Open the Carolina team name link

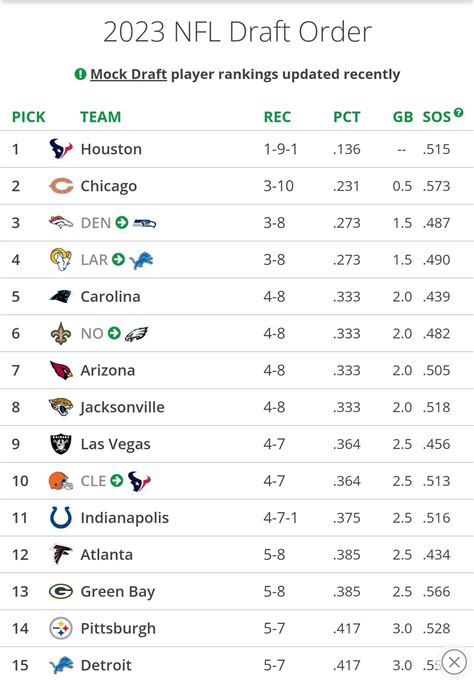(111, 297)
